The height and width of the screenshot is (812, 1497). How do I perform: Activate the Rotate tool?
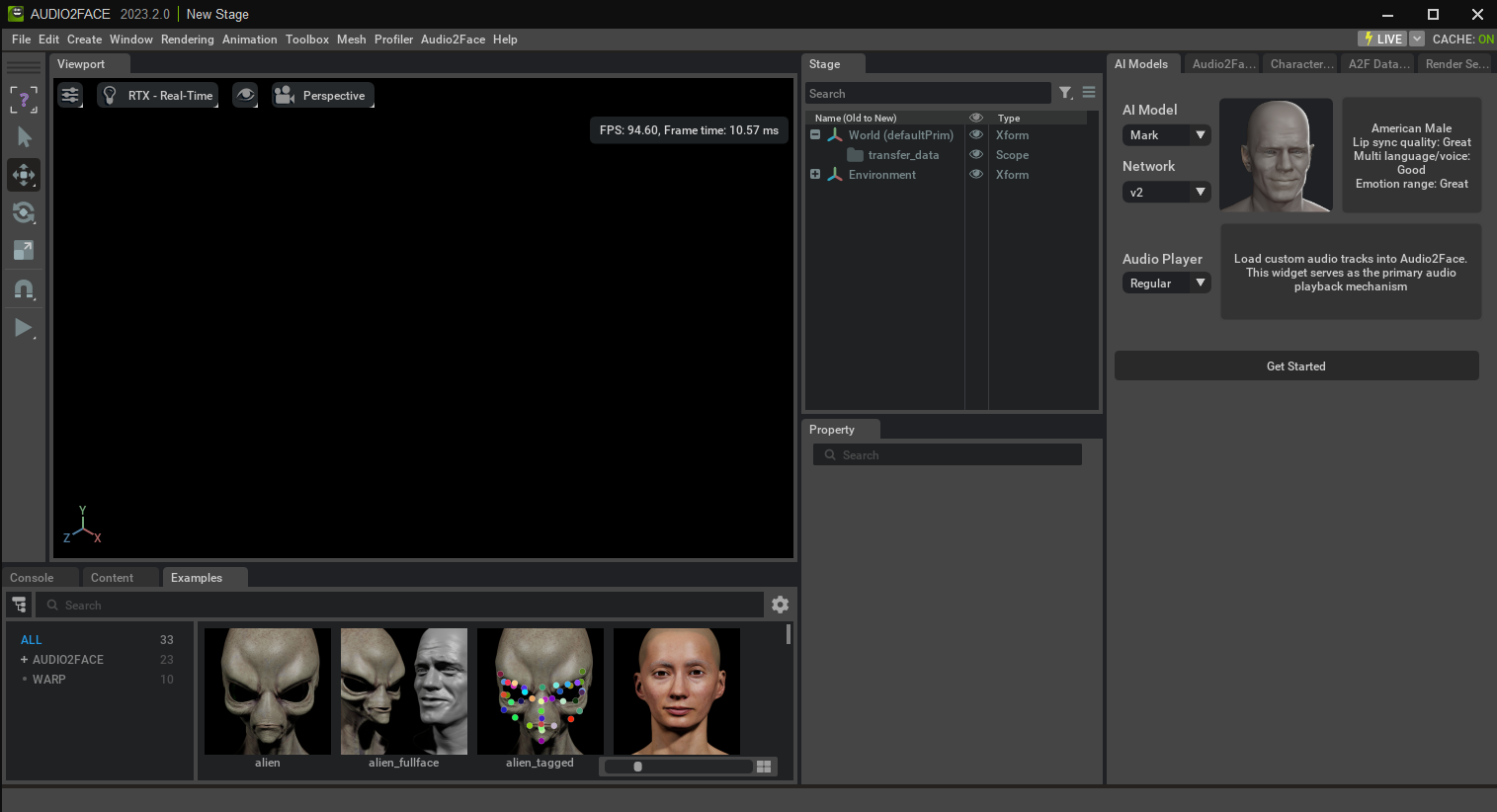click(24, 212)
